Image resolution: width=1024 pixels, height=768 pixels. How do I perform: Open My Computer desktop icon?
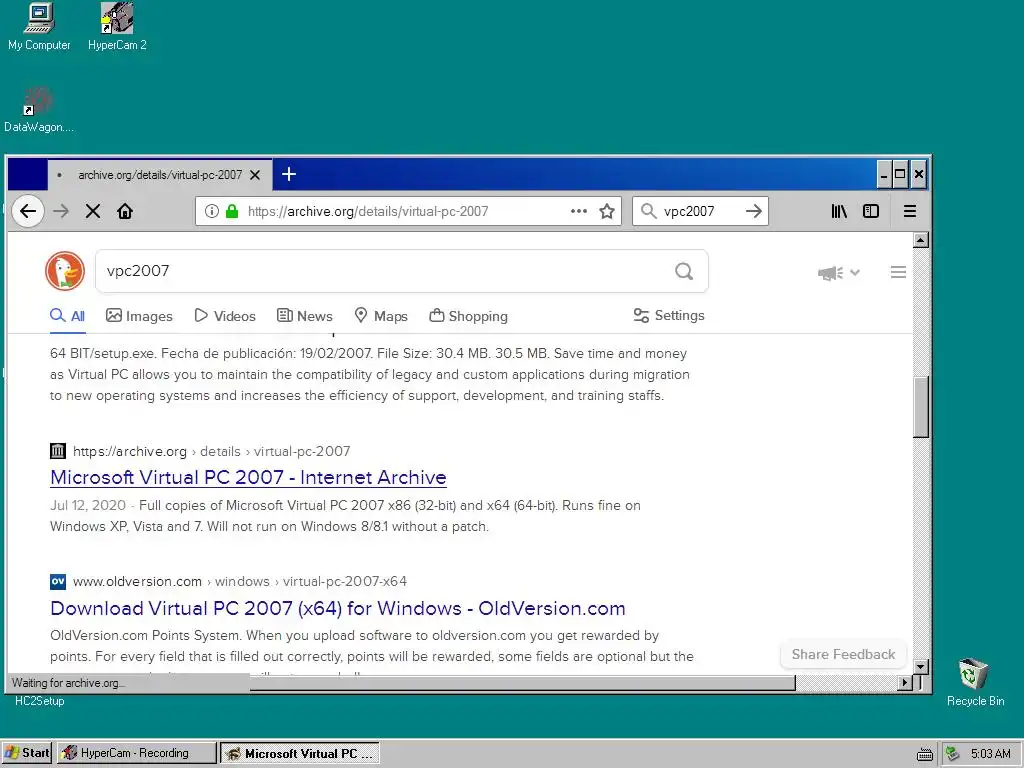tap(39, 27)
